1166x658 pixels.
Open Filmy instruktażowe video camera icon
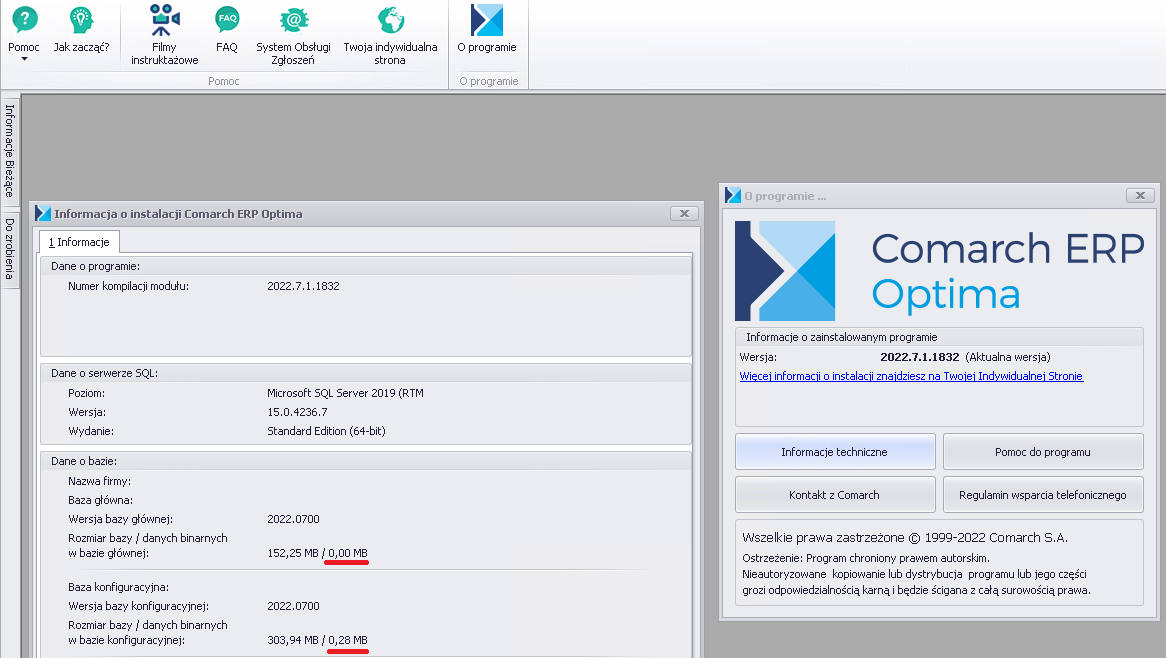[165, 20]
